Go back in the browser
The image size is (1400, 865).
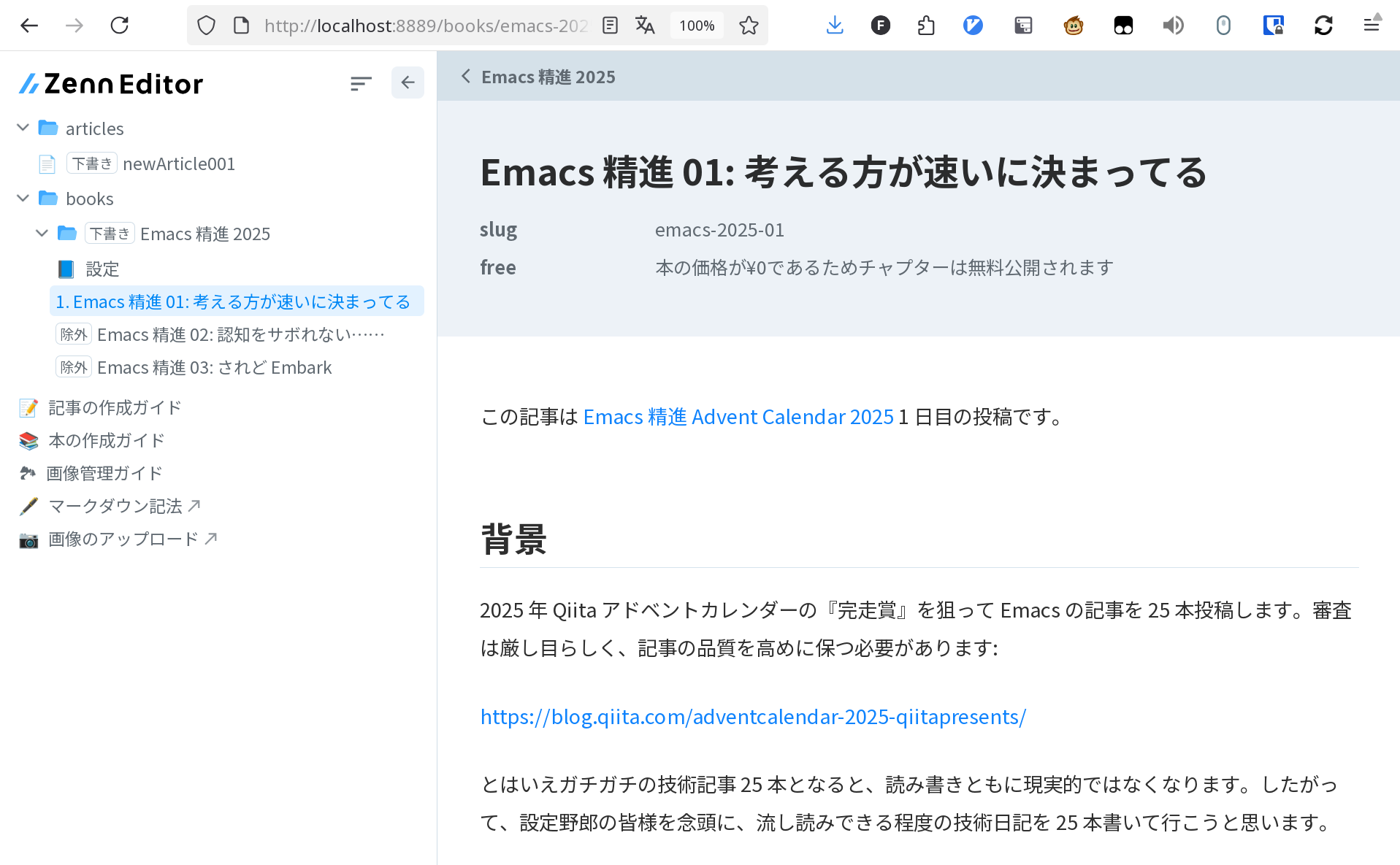tap(29, 26)
